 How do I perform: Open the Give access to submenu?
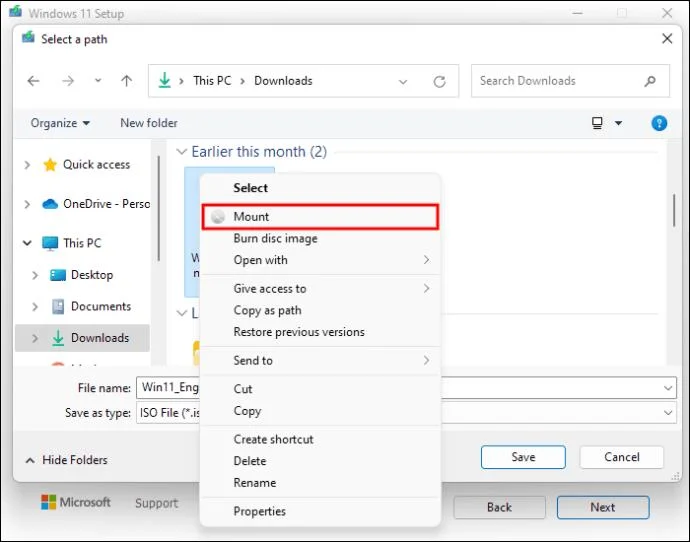coord(320,289)
